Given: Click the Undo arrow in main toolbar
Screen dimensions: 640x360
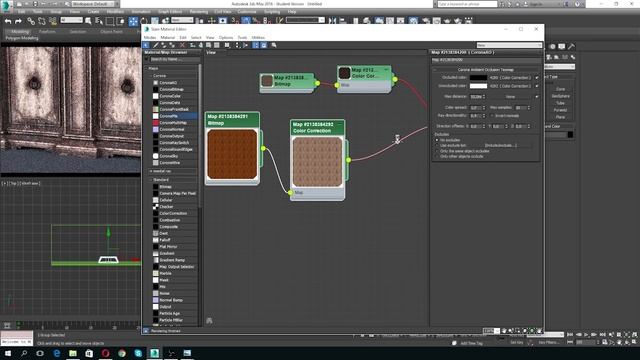Looking at the screenshot, I should pyautogui.click(x=8, y=21).
